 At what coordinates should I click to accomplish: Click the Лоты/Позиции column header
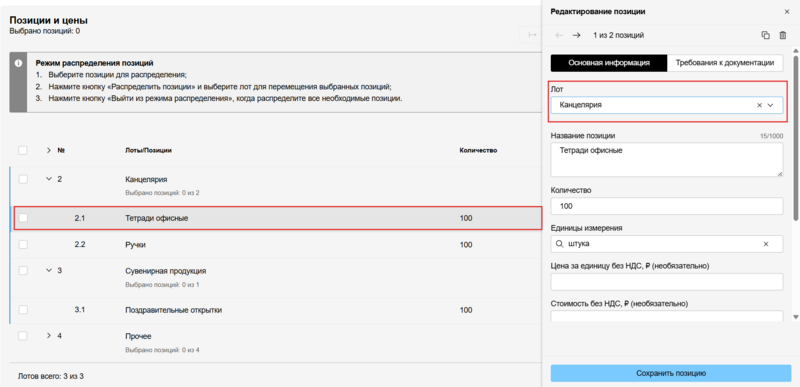pyautogui.click(x=148, y=150)
